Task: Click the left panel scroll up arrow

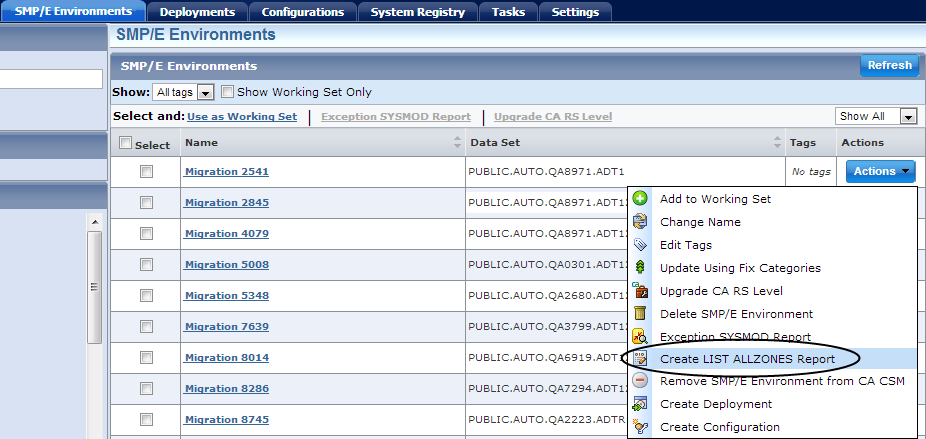Action: (94, 222)
